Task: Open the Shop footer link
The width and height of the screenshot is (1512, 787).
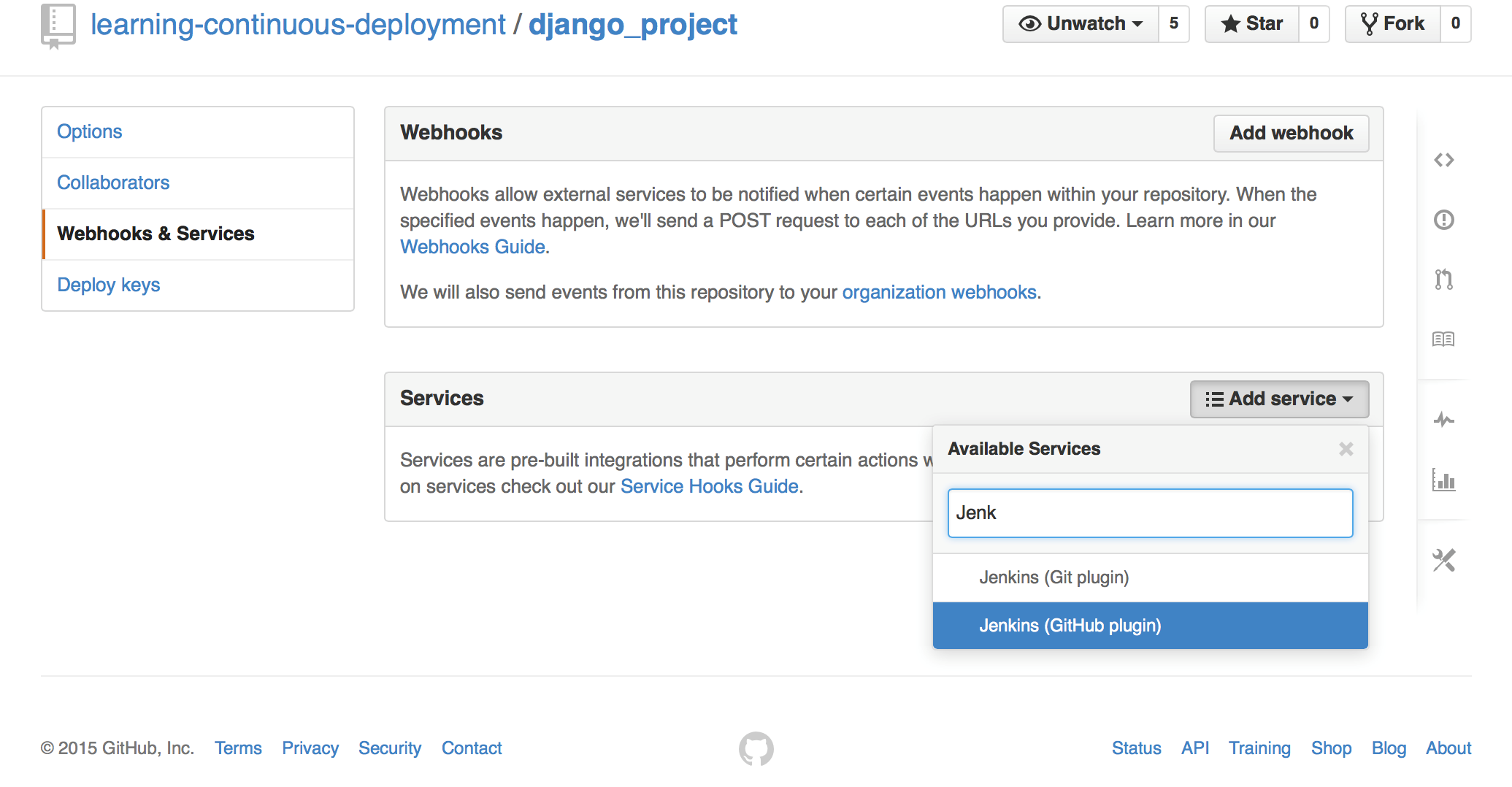Action: pyautogui.click(x=1331, y=748)
